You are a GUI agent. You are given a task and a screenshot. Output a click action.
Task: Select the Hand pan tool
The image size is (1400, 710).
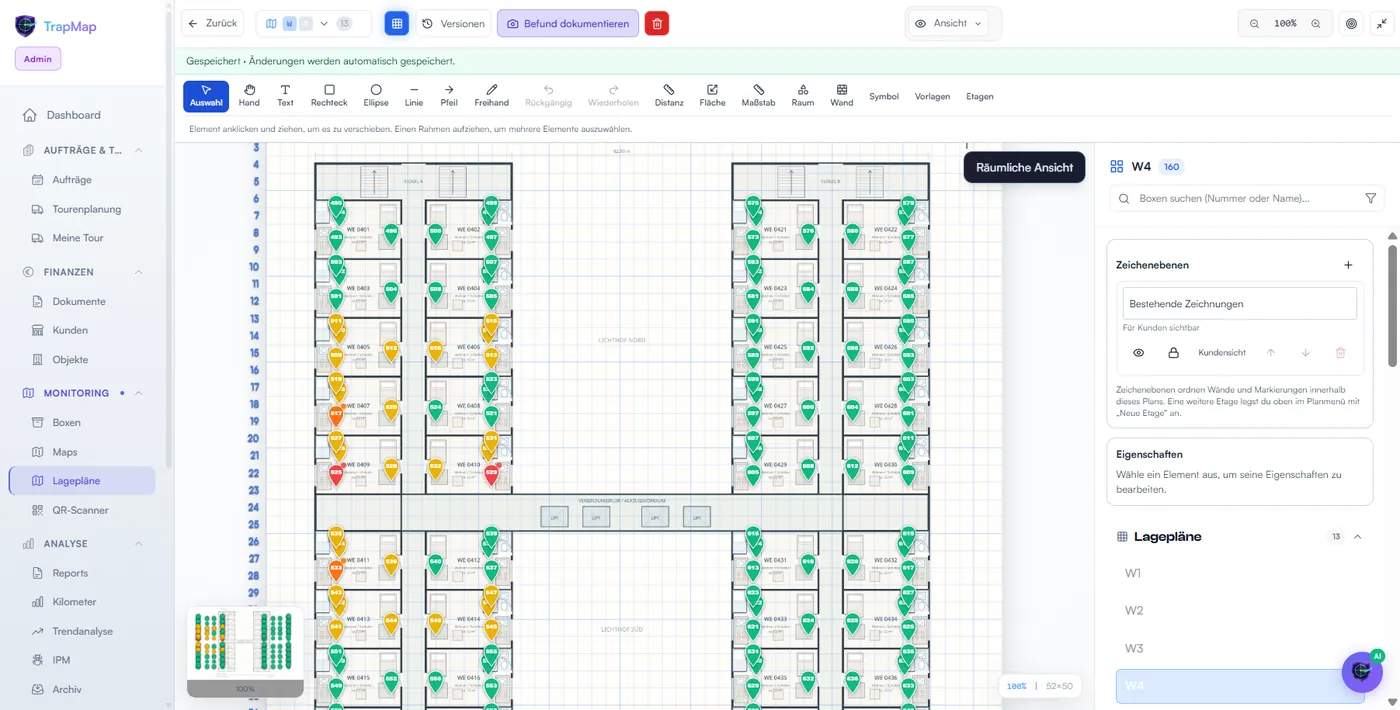249,96
